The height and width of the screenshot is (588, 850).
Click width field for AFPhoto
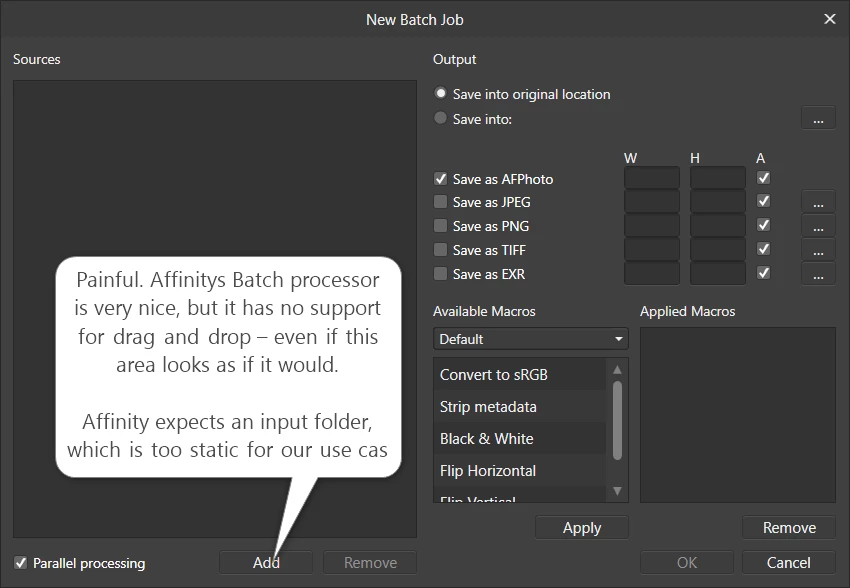tap(652, 178)
